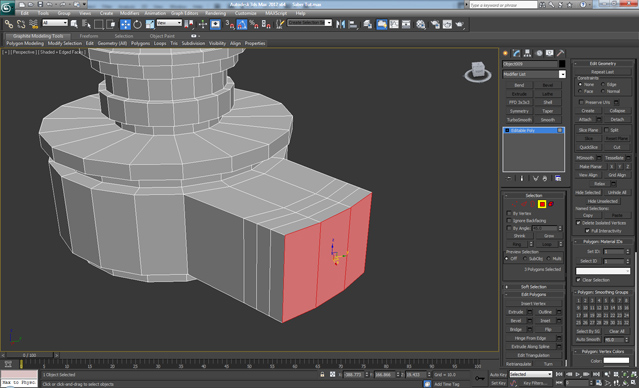
Task: Switch to the Freeform ribbon tab
Action: [x=88, y=36]
